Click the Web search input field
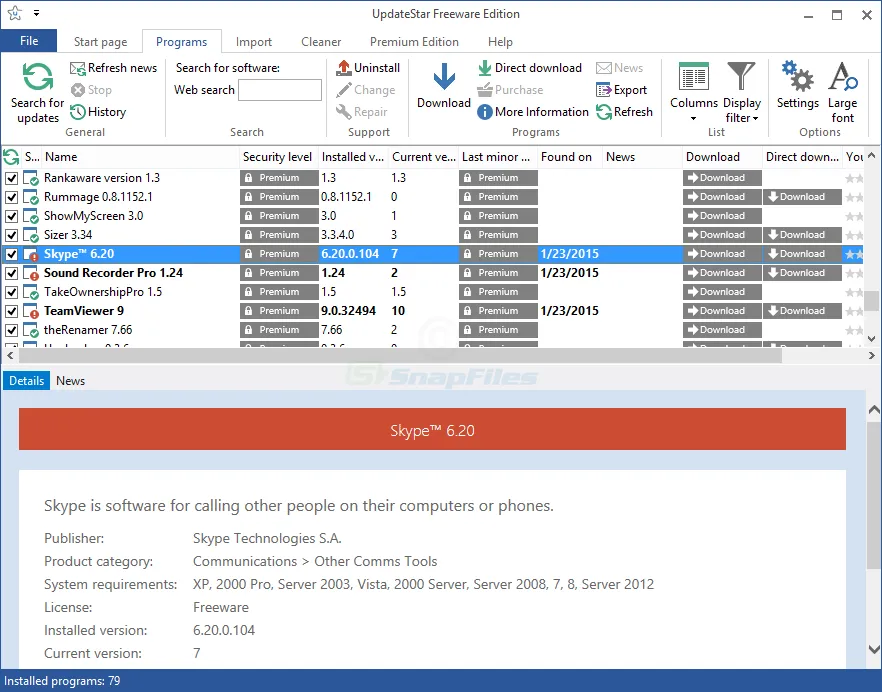This screenshot has width=882, height=692. point(280,90)
